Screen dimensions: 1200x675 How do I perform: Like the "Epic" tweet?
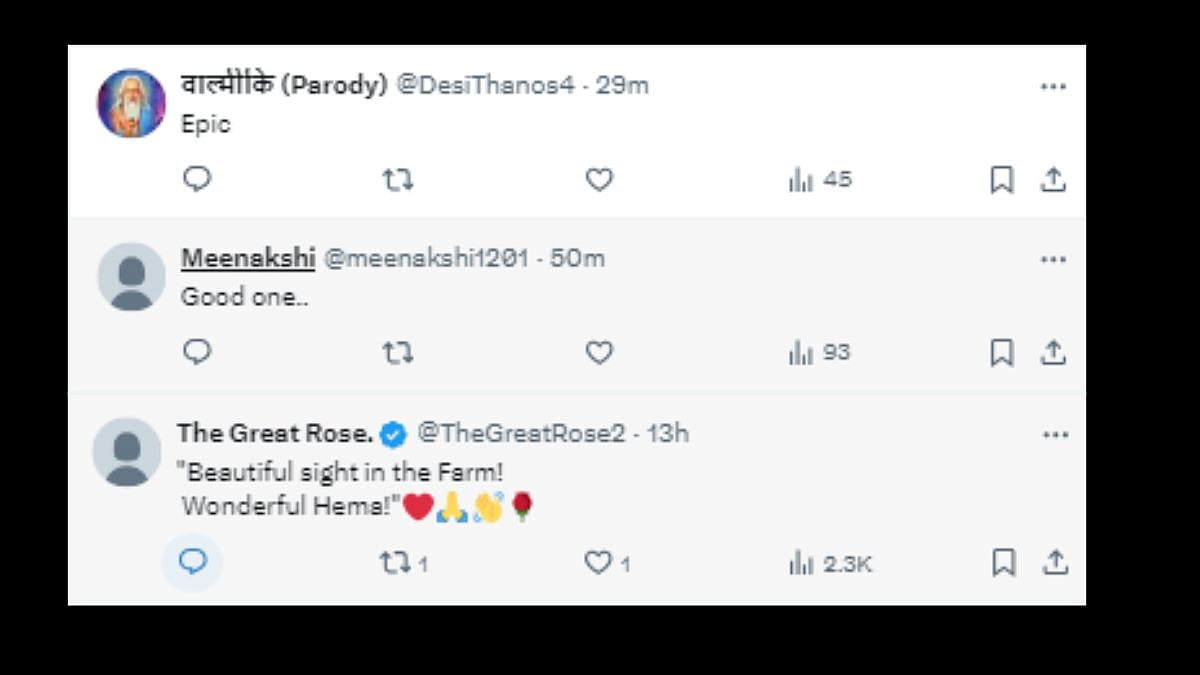pyautogui.click(x=599, y=180)
